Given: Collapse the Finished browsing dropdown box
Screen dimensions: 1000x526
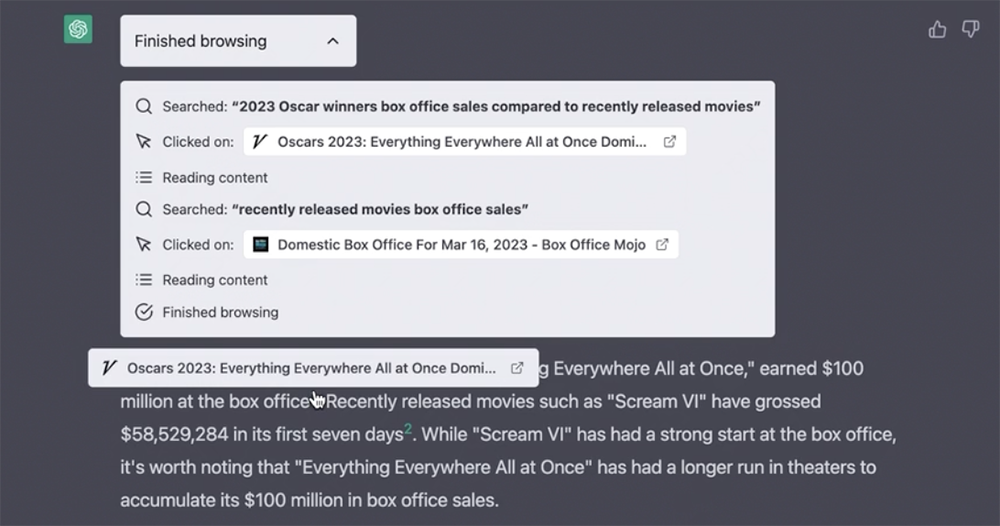Looking at the screenshot, I should (238, 41).
